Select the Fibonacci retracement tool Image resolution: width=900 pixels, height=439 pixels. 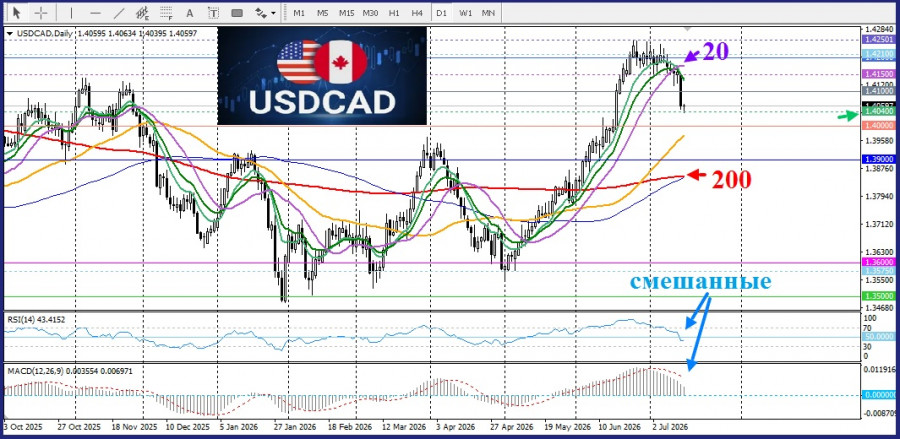click(x=166, y=12)
